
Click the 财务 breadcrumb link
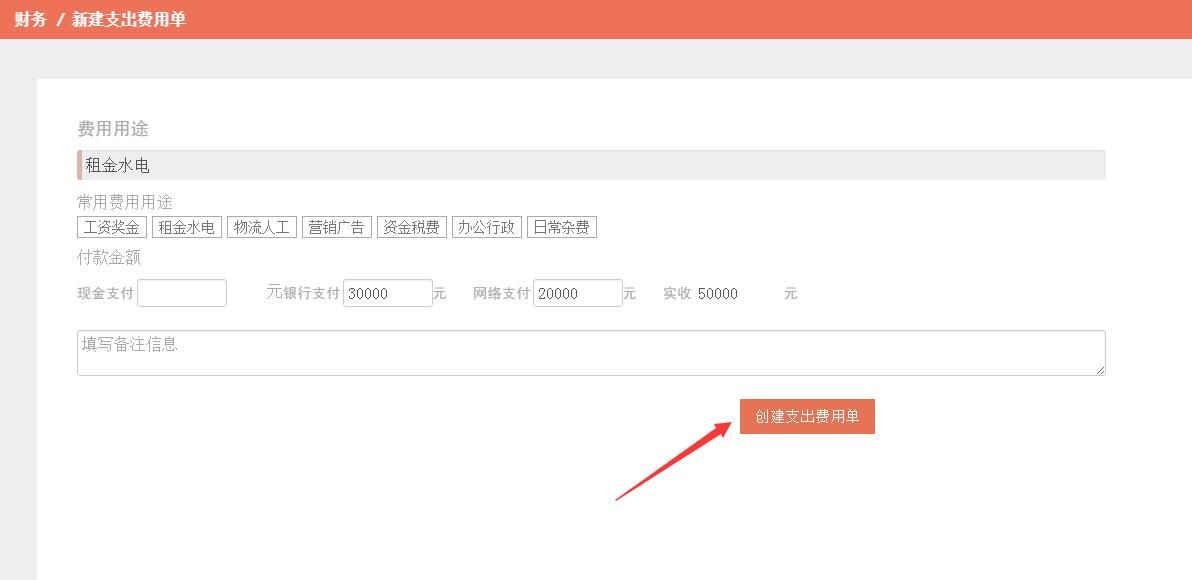point(30,19)
